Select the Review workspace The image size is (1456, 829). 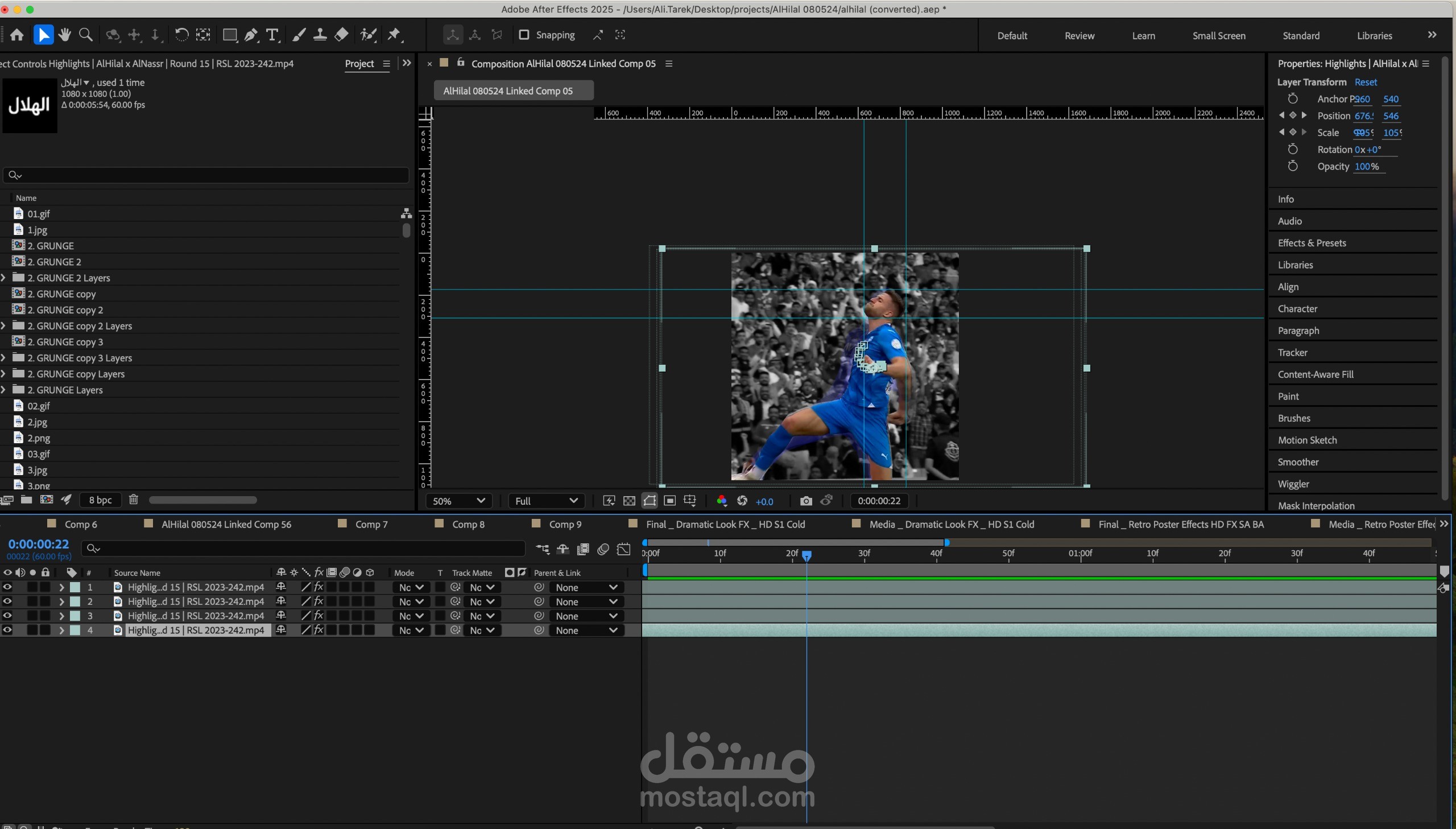coord(1079,36)
